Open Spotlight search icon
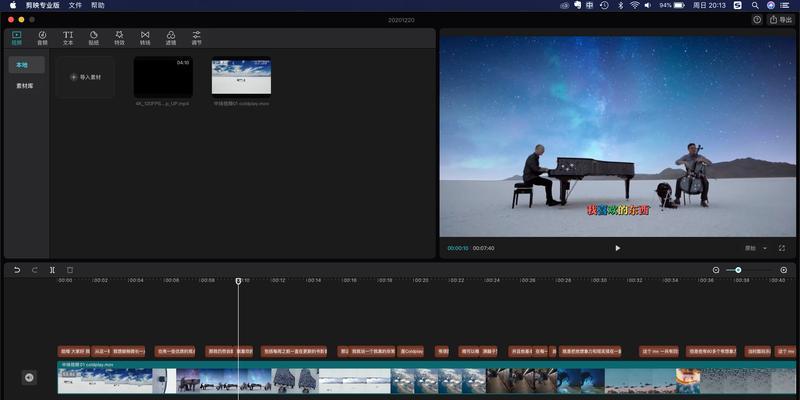Viewport: 800px width, 400px height. (755, 5)
